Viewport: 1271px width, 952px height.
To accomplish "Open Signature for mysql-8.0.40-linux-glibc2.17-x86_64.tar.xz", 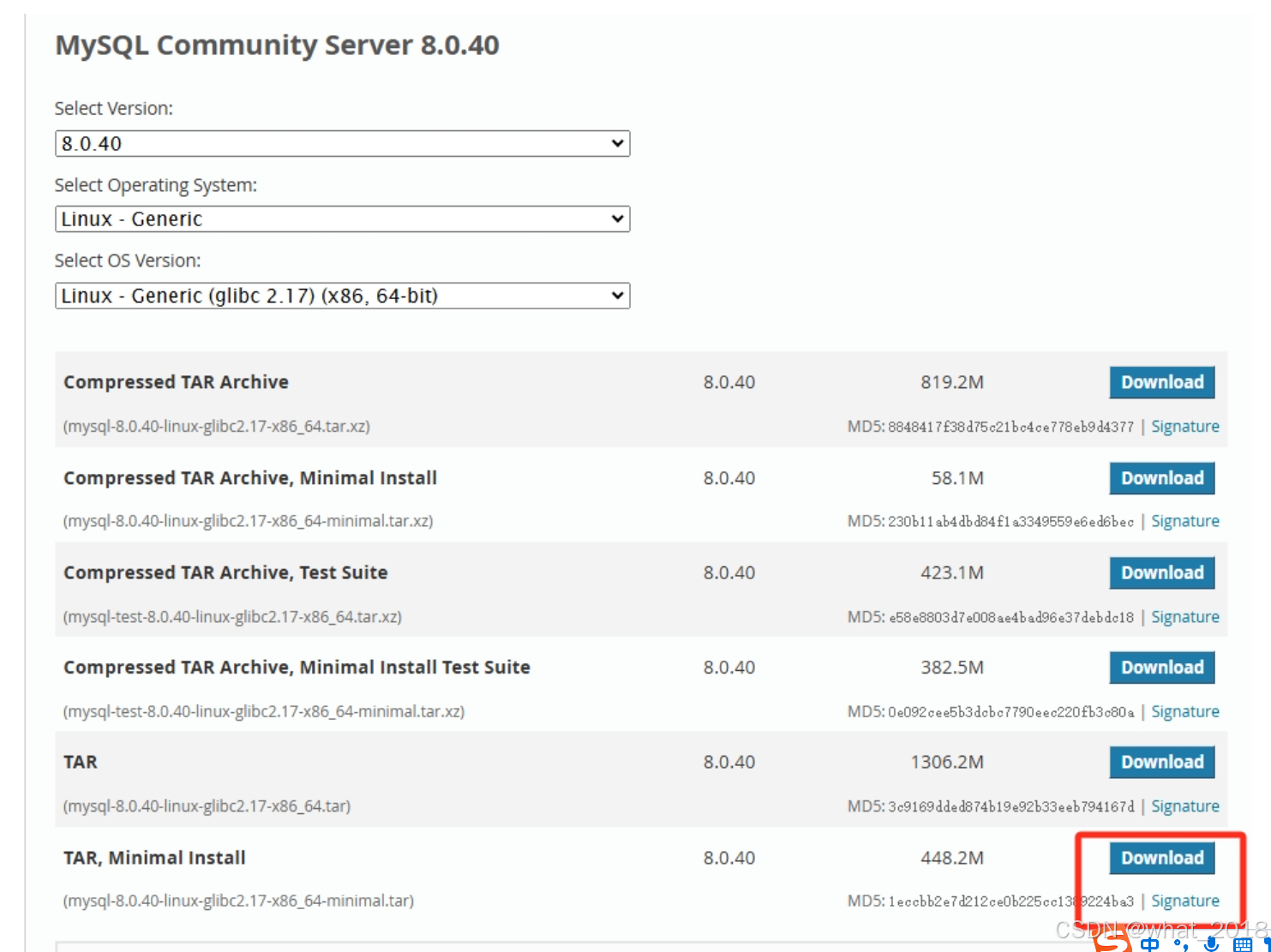I will pos(1184,427).
